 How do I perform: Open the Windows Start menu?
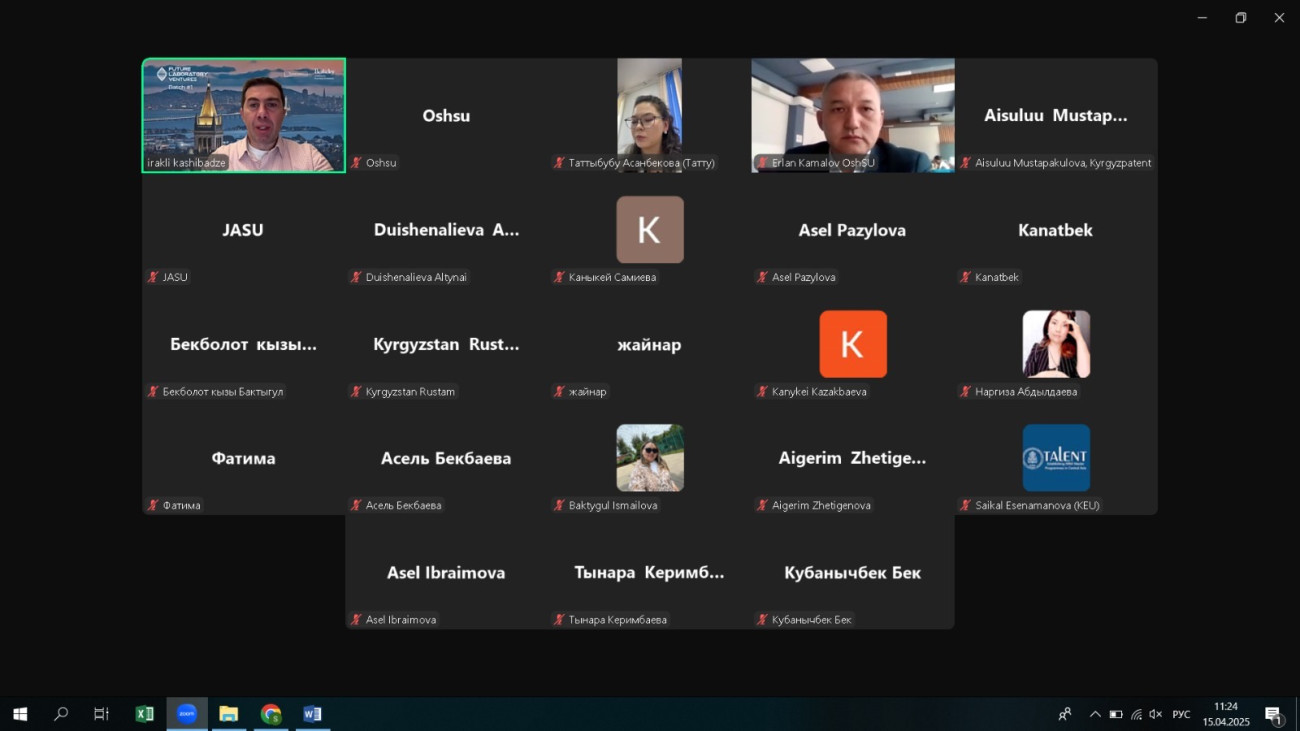point(20,714)
